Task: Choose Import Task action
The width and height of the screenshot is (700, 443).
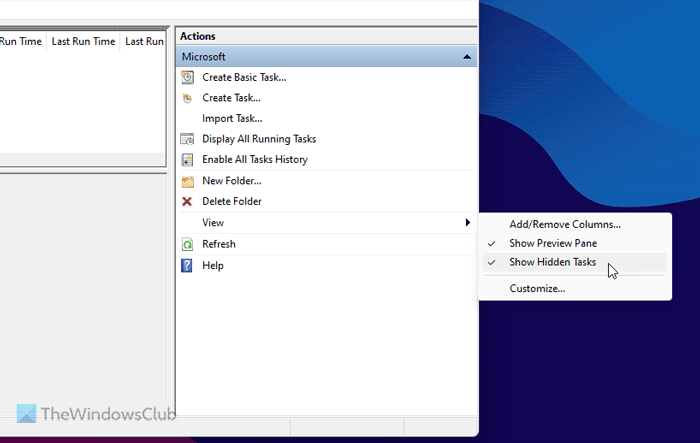Action: (x=232, y=118)
